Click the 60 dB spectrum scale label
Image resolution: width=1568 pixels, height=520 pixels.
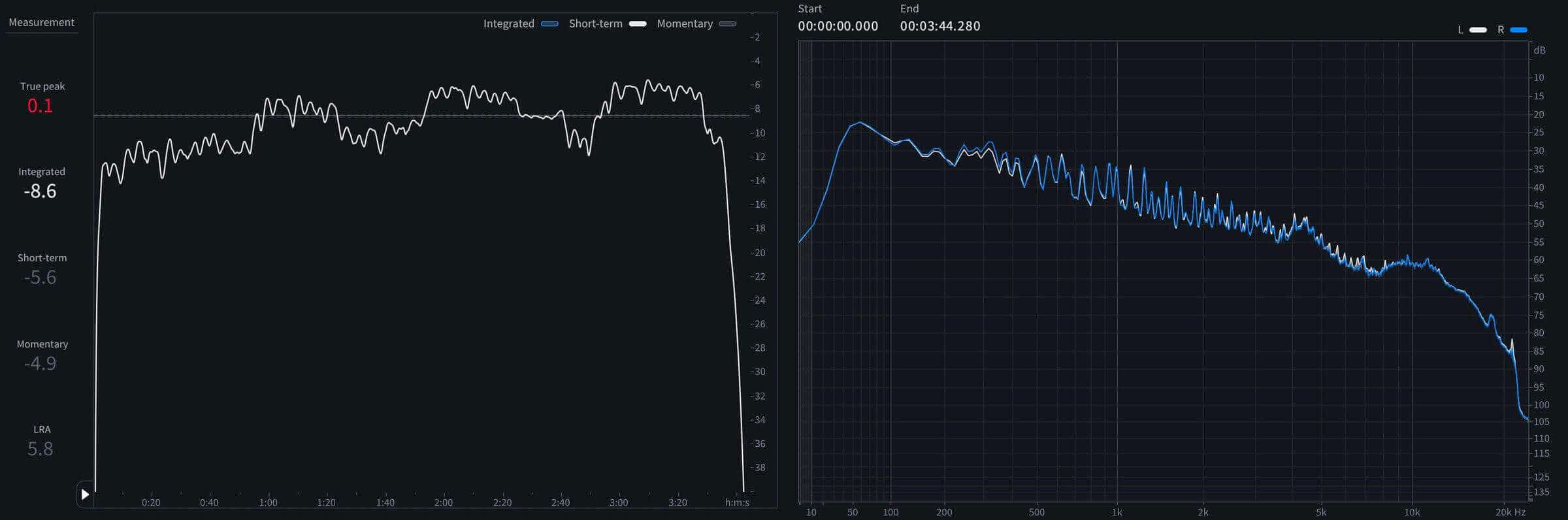point(1539,259)
